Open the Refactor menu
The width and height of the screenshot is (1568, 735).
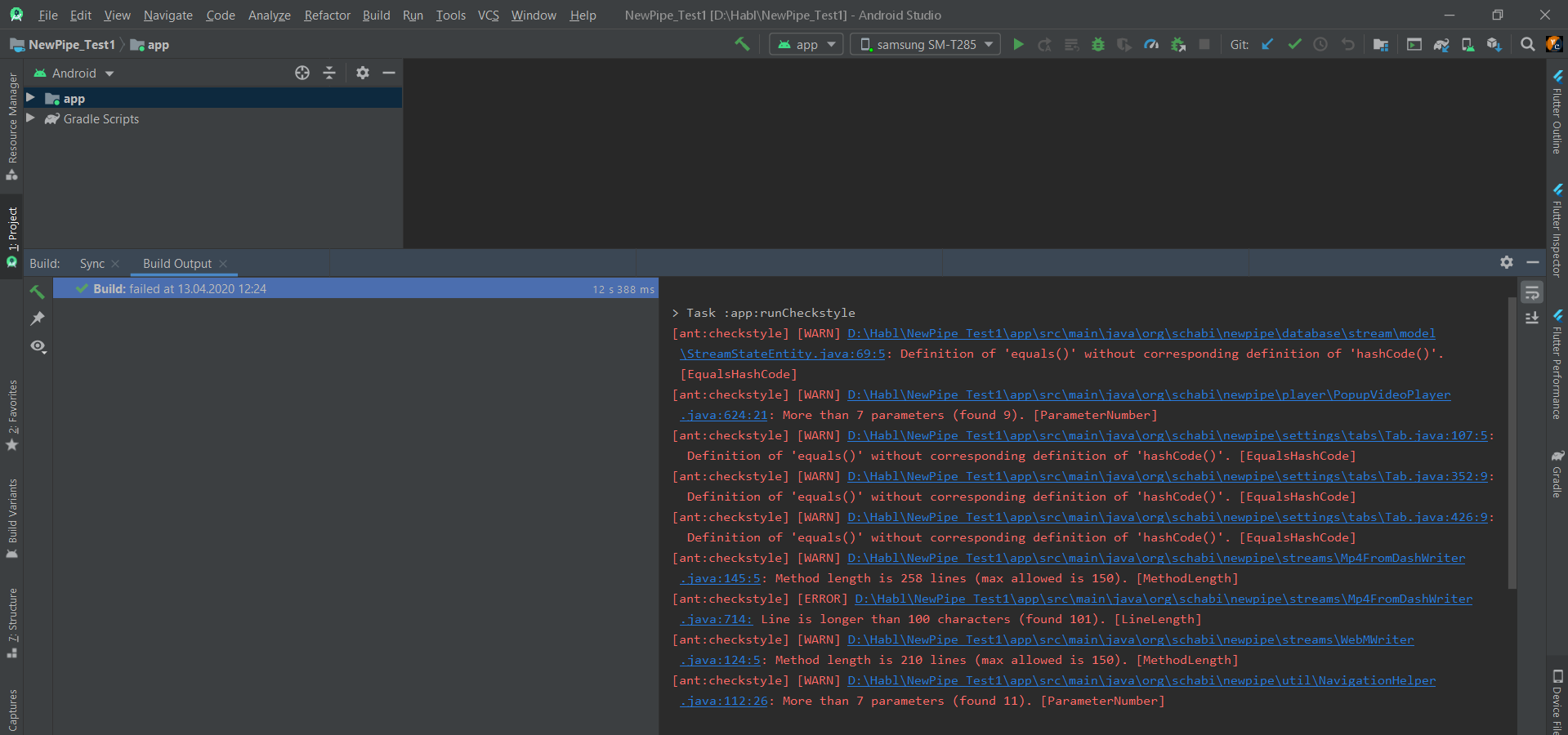coord(327,16)
